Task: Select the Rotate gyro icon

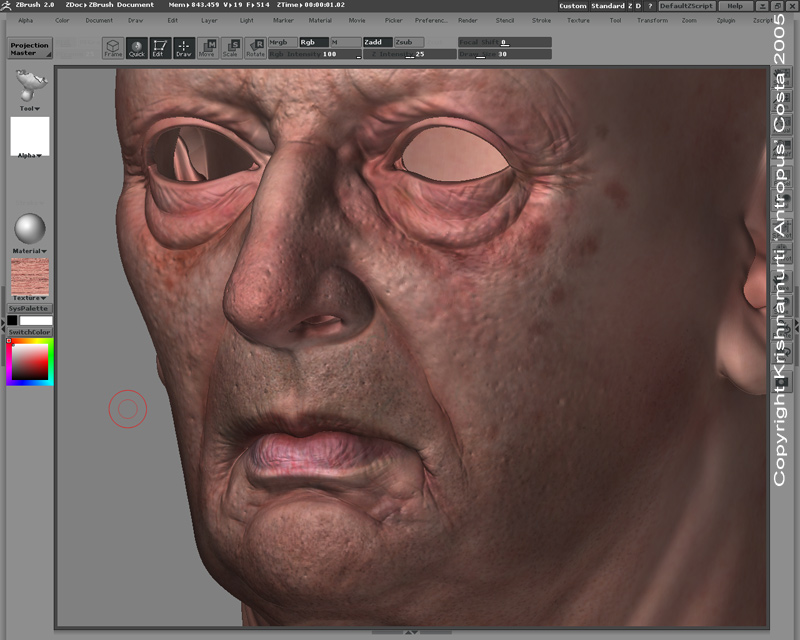Action: point(255,48)
